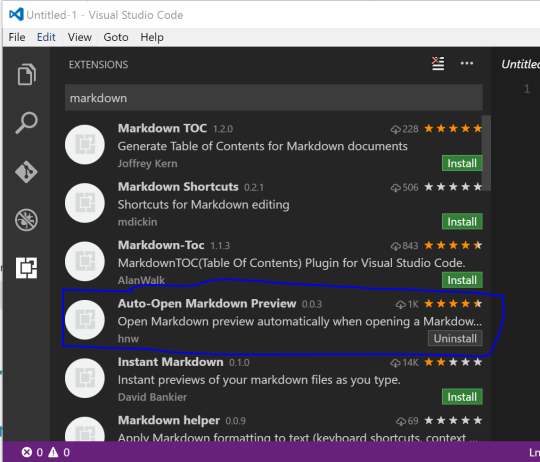
Task: Click the EXTENSIONS panel header
Action: point(98,65)
